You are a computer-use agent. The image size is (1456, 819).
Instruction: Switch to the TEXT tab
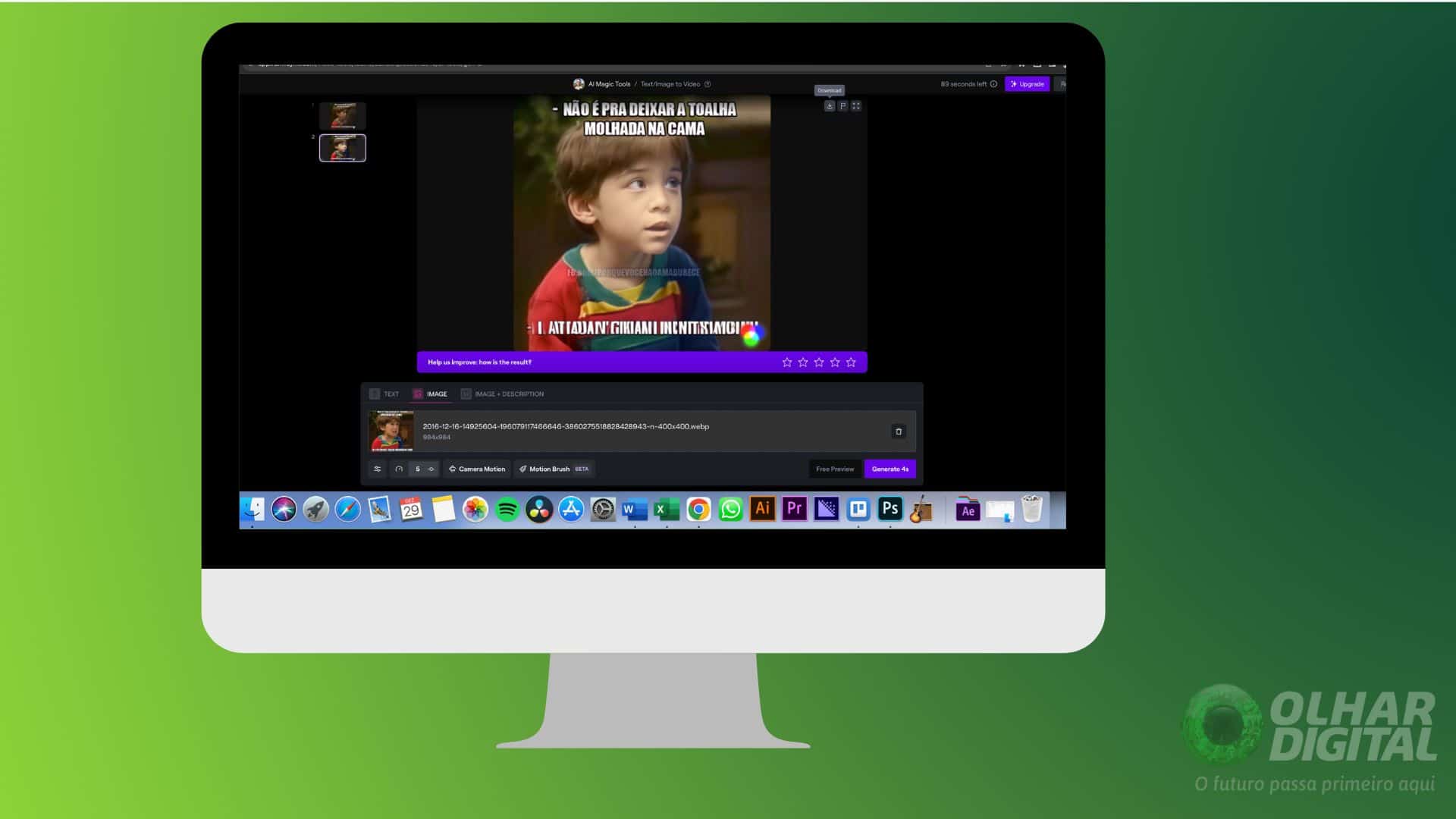[384, 394]
